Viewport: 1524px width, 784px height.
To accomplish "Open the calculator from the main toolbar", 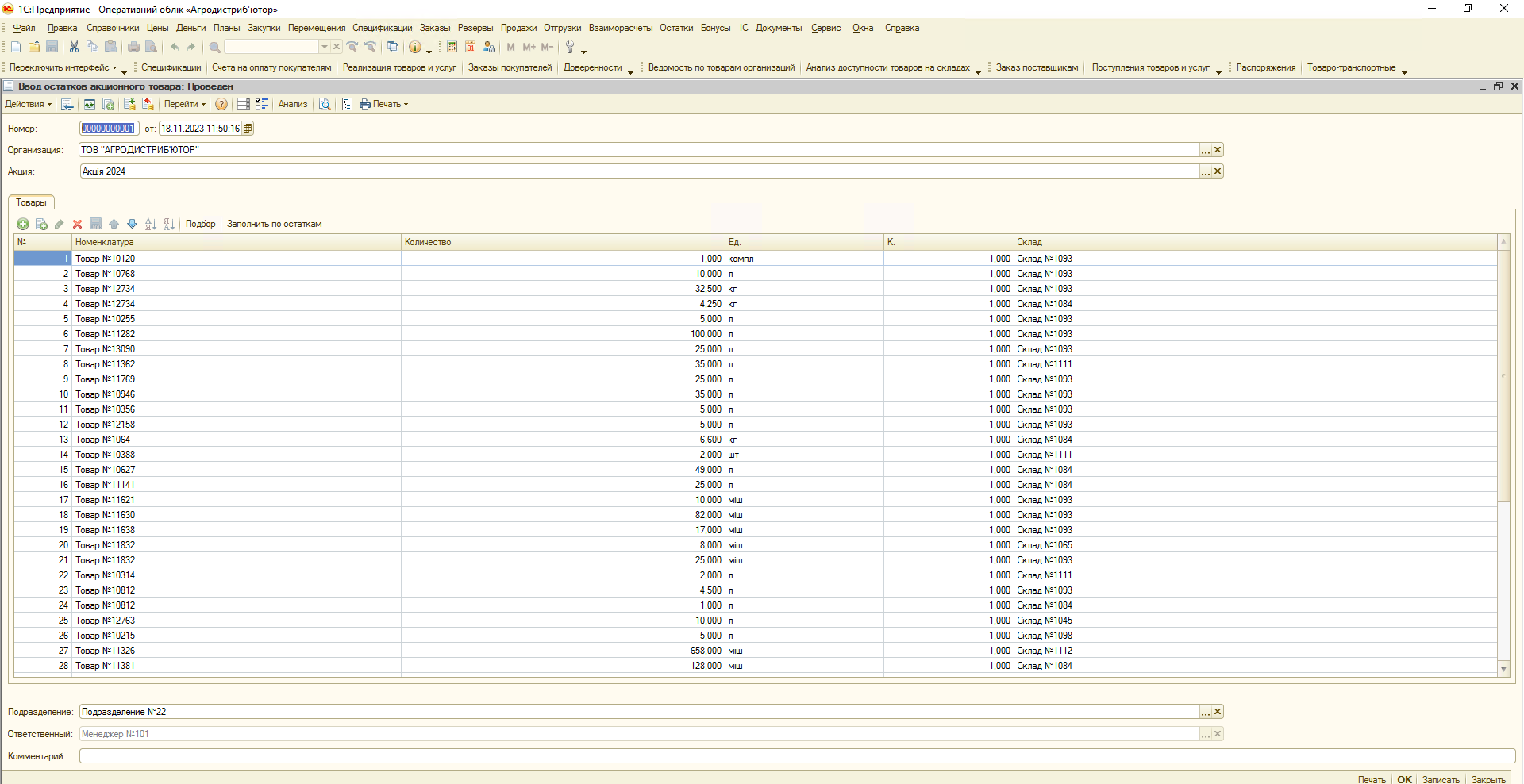I will [452, 48].
